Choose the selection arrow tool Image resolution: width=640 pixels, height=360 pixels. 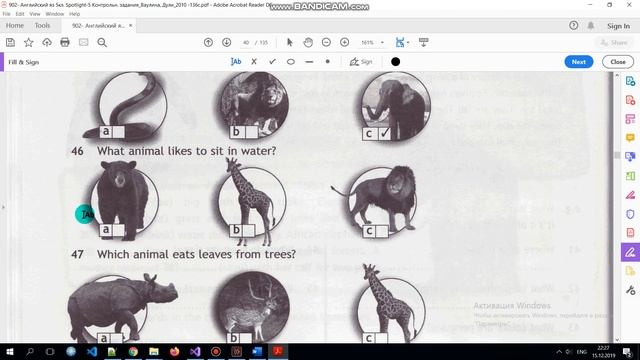[290, 42]
